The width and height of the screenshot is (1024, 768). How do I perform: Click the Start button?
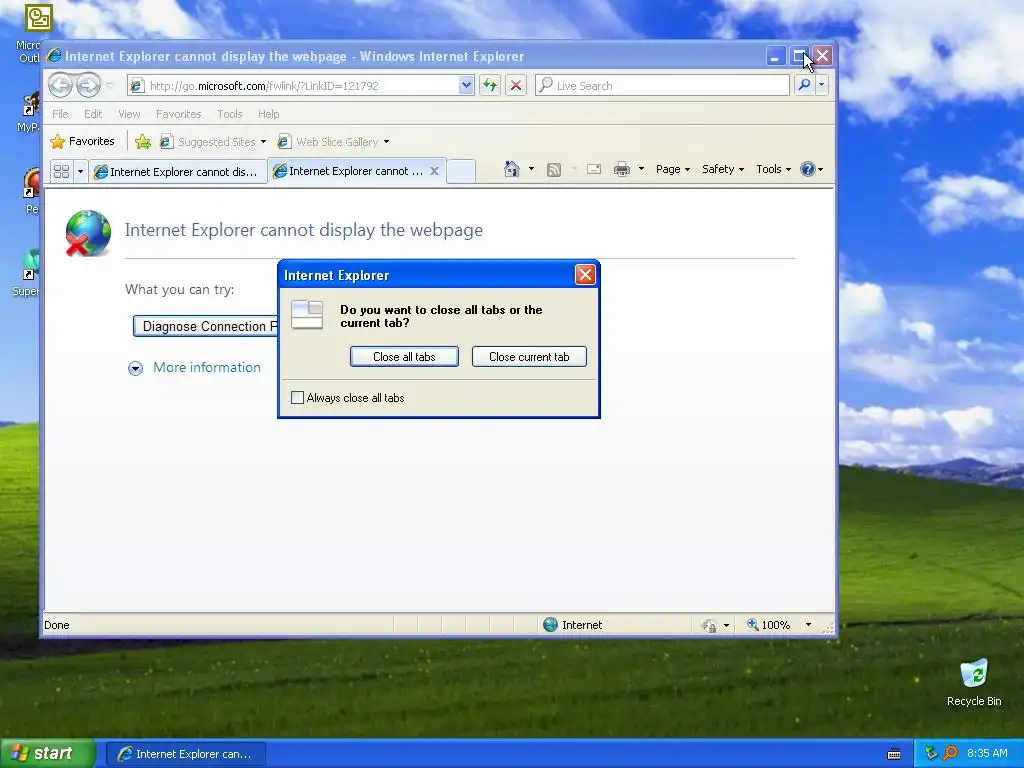coord(47,753)
